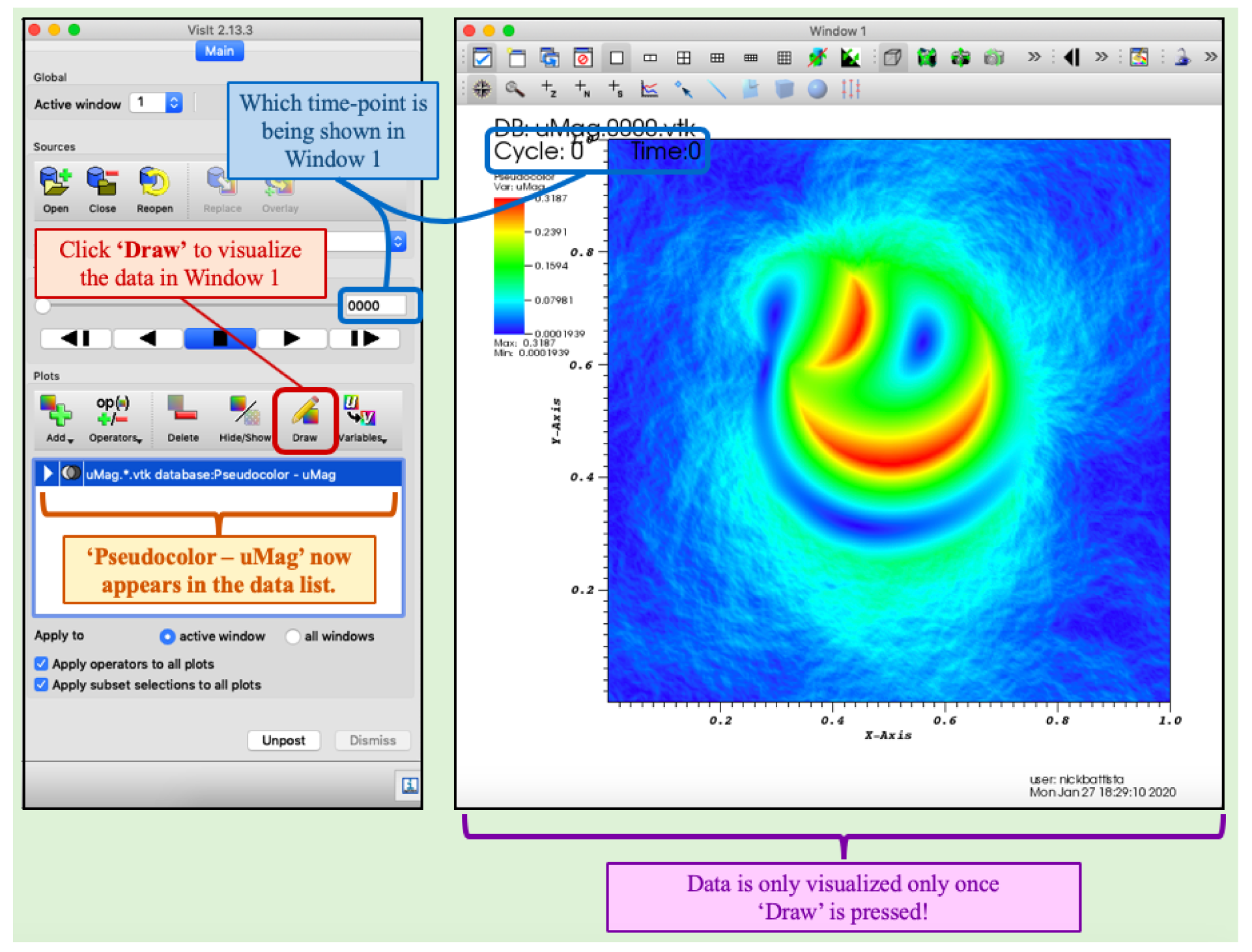Add a new window from Window 1 toolbar
This screenshot has width=1252, height=952.
pos(517,58)
